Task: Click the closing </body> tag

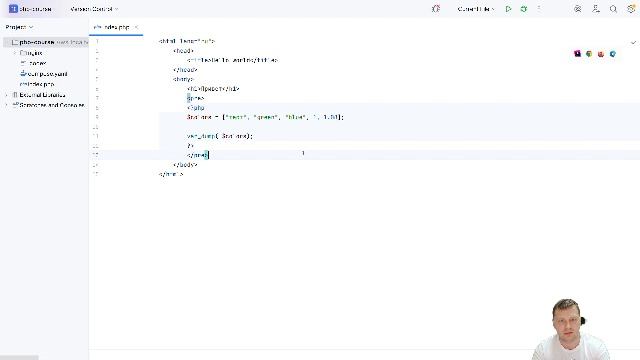Action: [185, 164]
